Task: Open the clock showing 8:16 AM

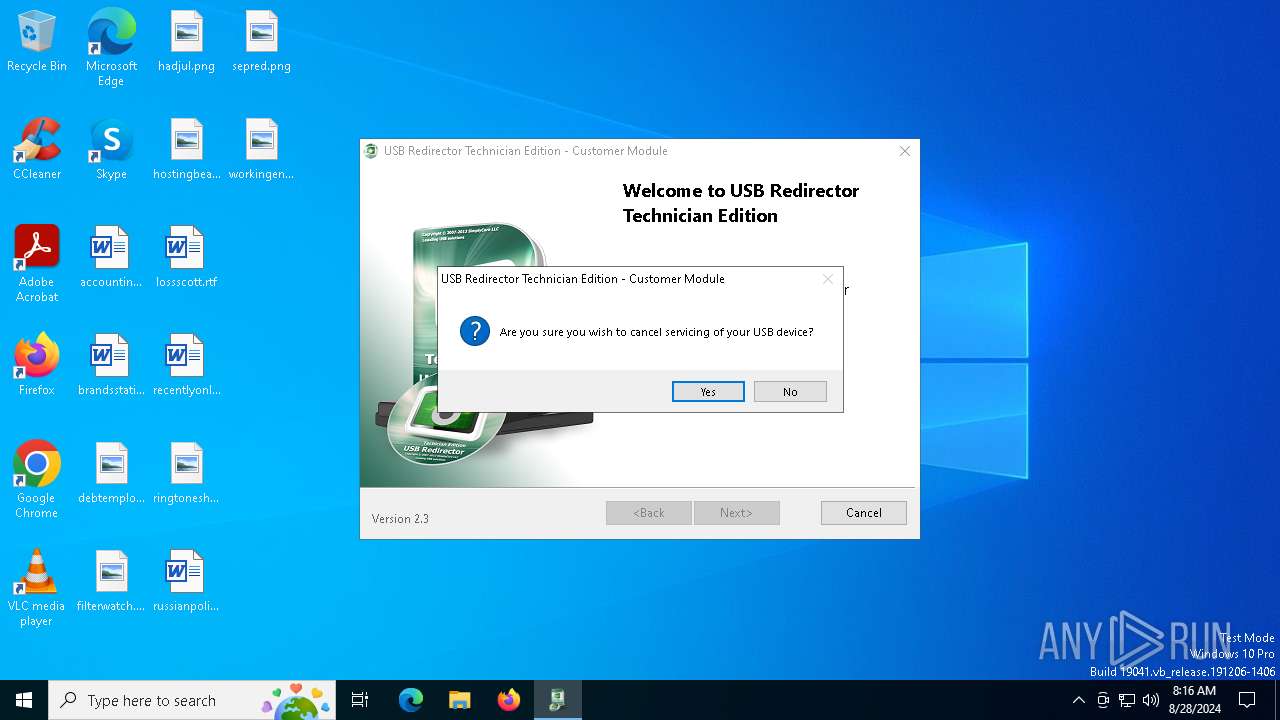Action: (1194, 700)
